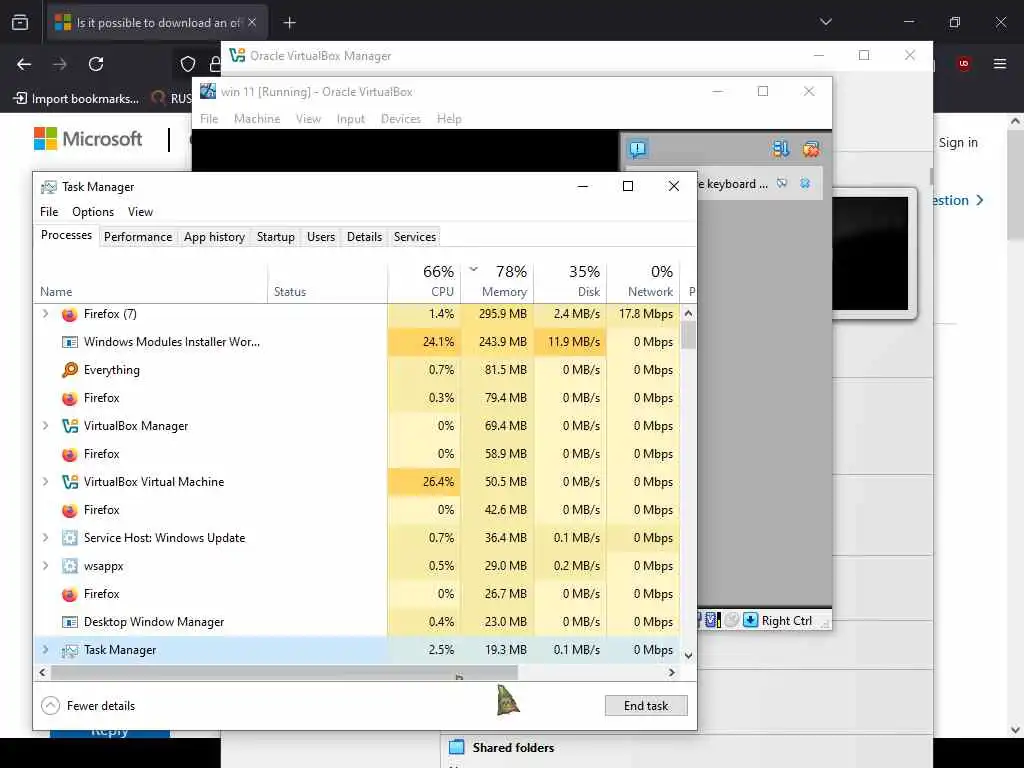This screenshot has width=1024, height=768.
Task: Select the Firefox row using 79.4 MB
Action: pos(357,398)
